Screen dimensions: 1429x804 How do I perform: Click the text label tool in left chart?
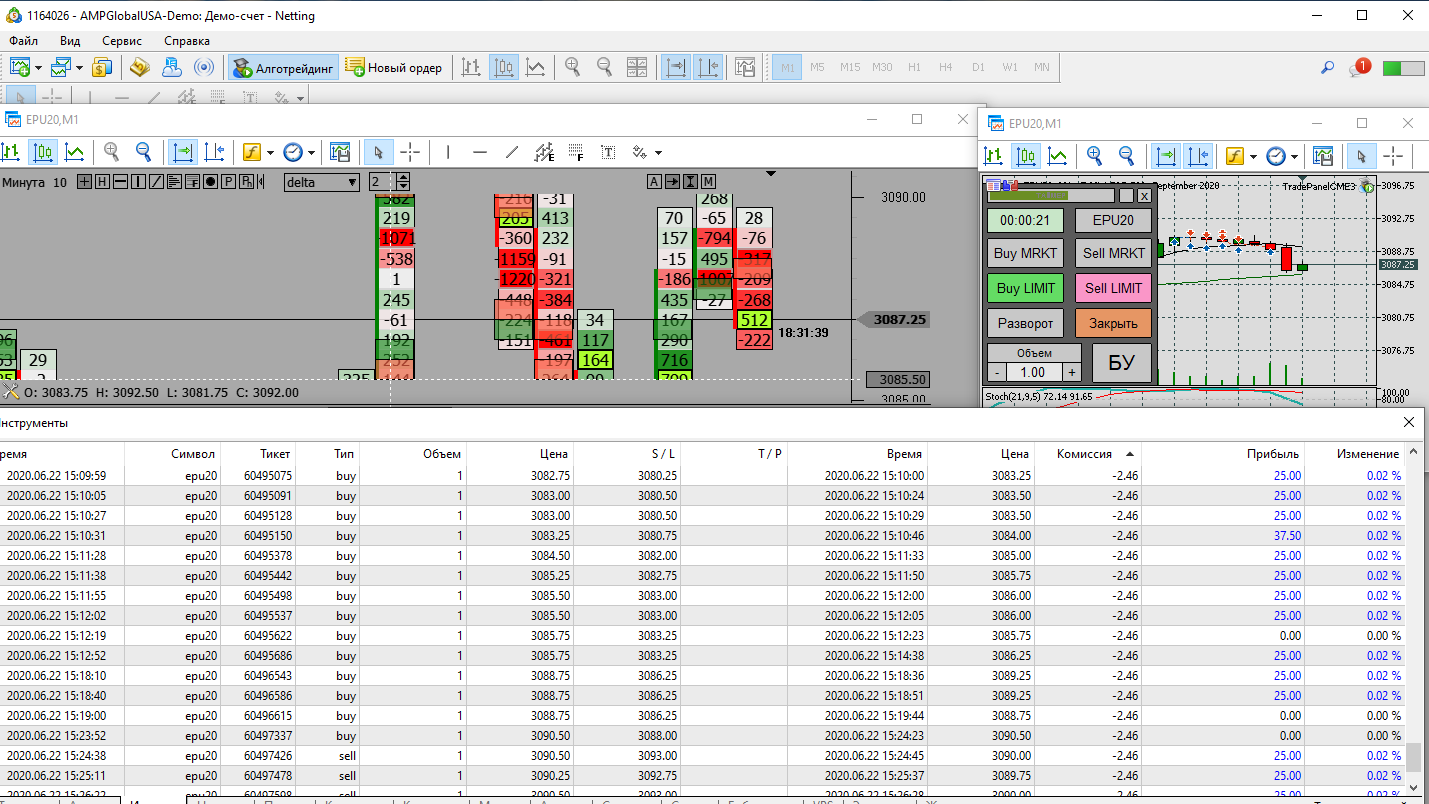[x=608, y=153]
